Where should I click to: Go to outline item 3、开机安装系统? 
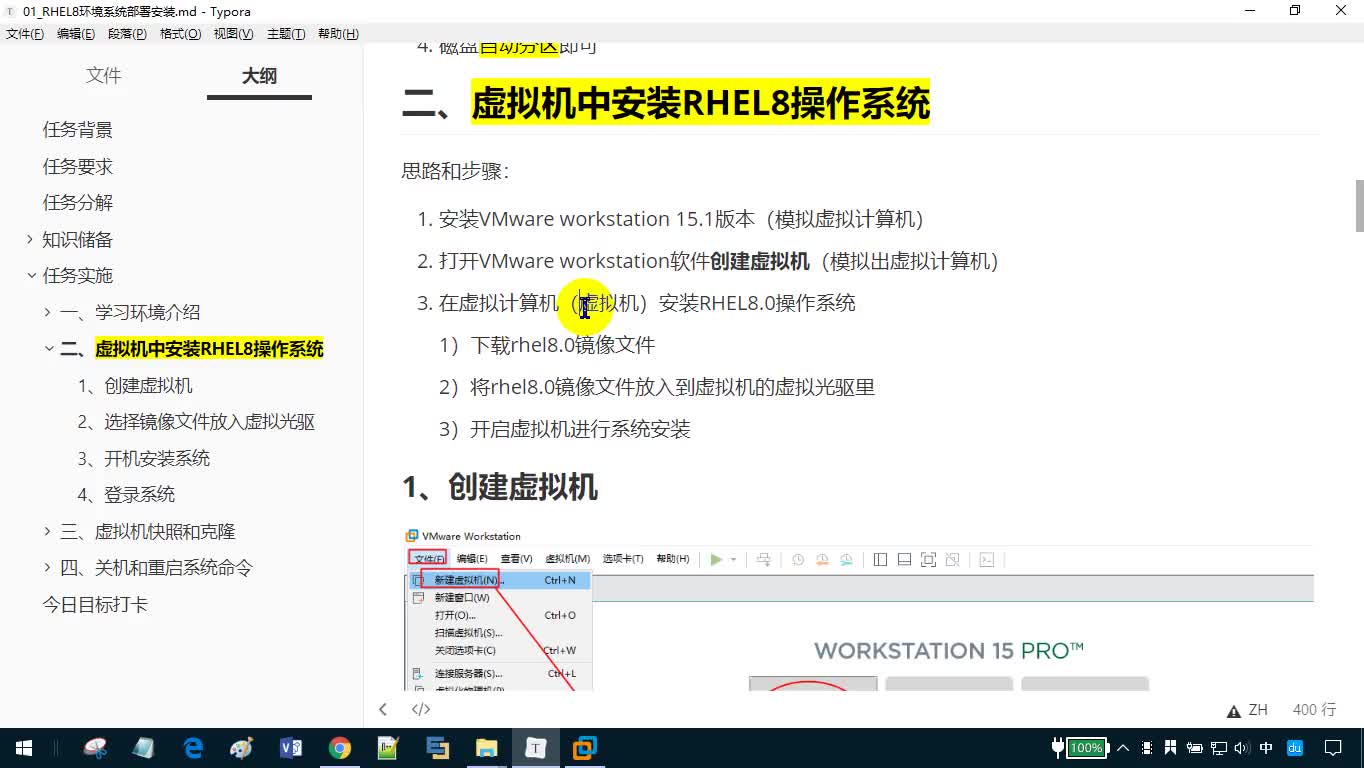coord(144,459)
